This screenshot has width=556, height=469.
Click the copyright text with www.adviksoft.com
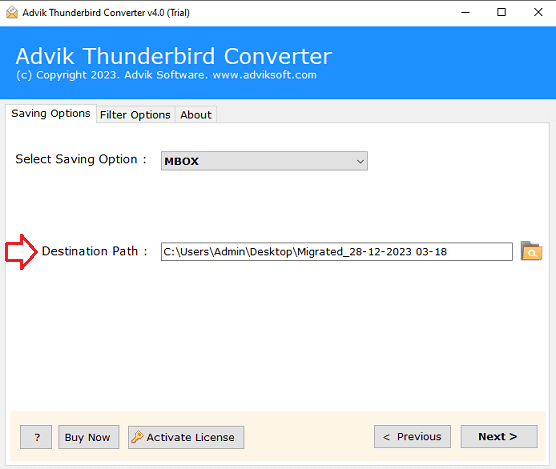[x=166, y=75]
